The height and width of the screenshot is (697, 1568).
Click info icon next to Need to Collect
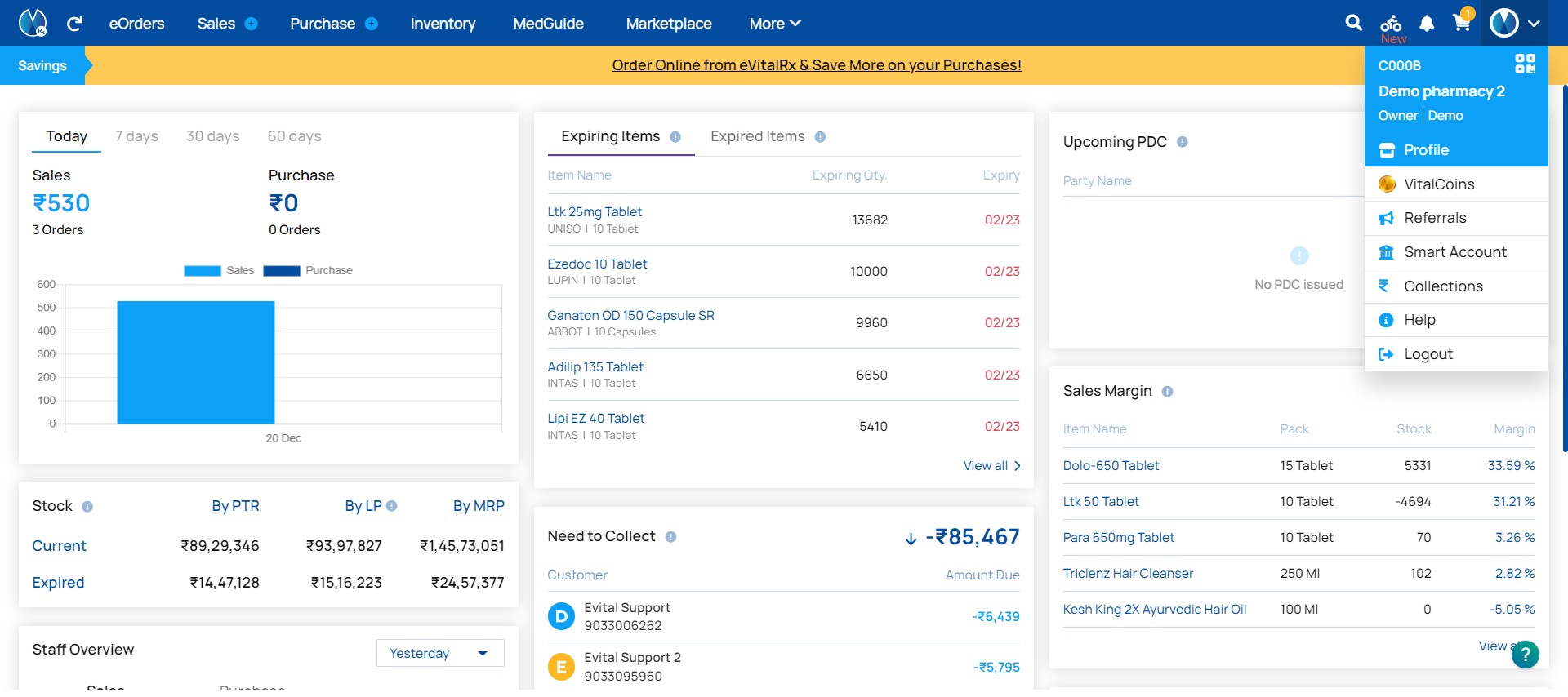pyautogui.click(x=670, y=537)
